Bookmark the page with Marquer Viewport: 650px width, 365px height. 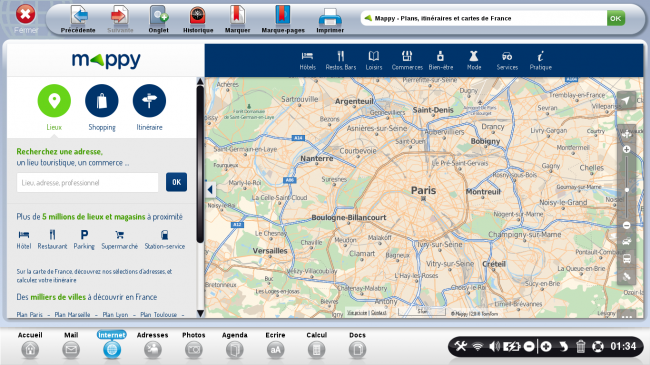point(237,19)
